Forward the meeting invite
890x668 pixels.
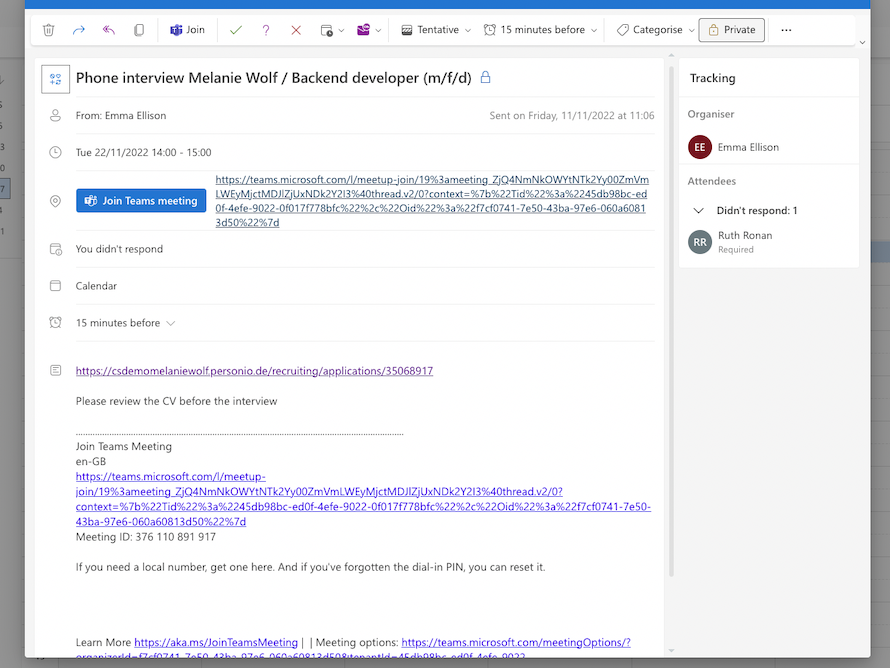tap(79, 30)
